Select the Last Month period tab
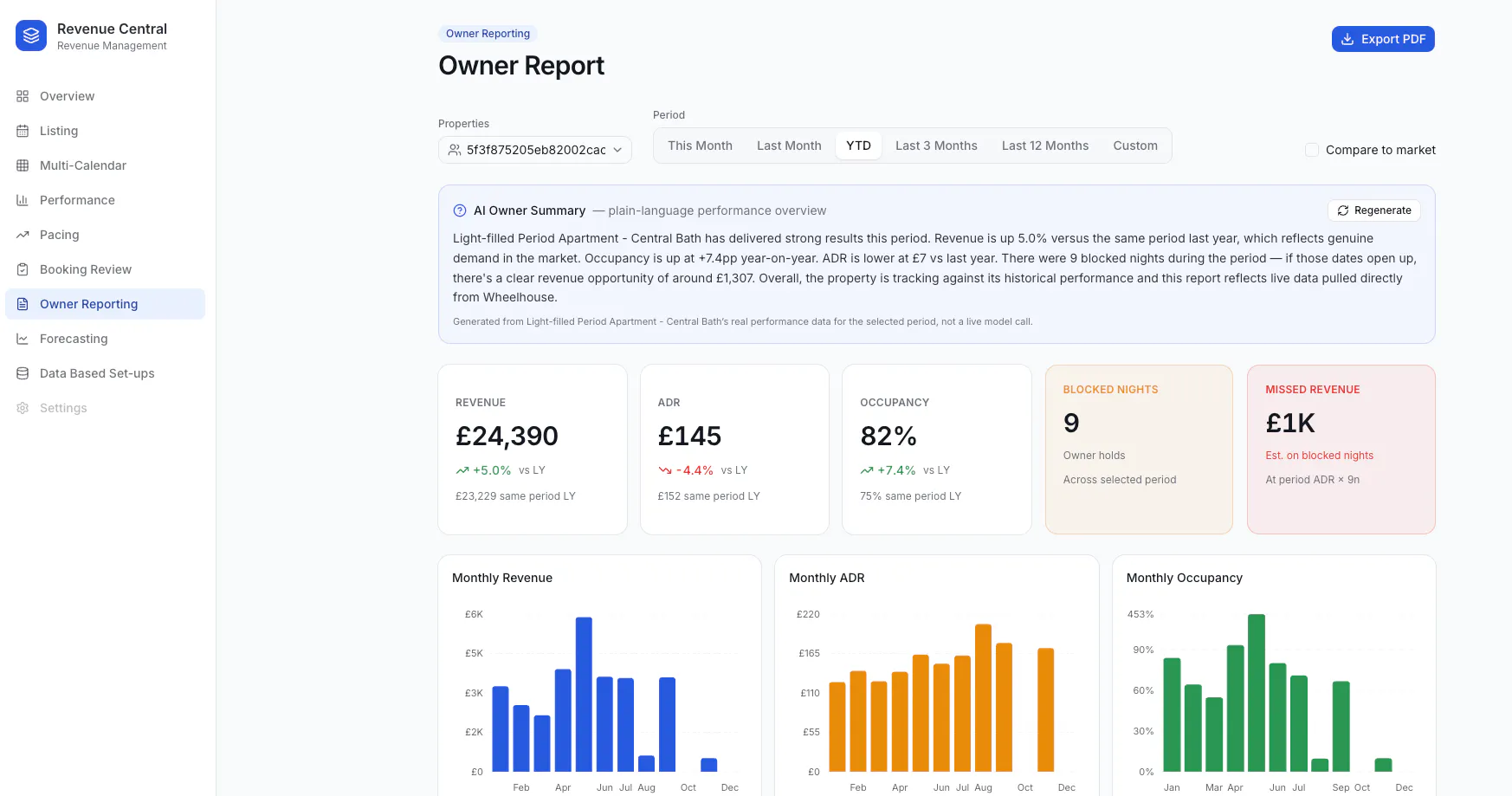The image size is (1512, 796). [x=789, y=146]
